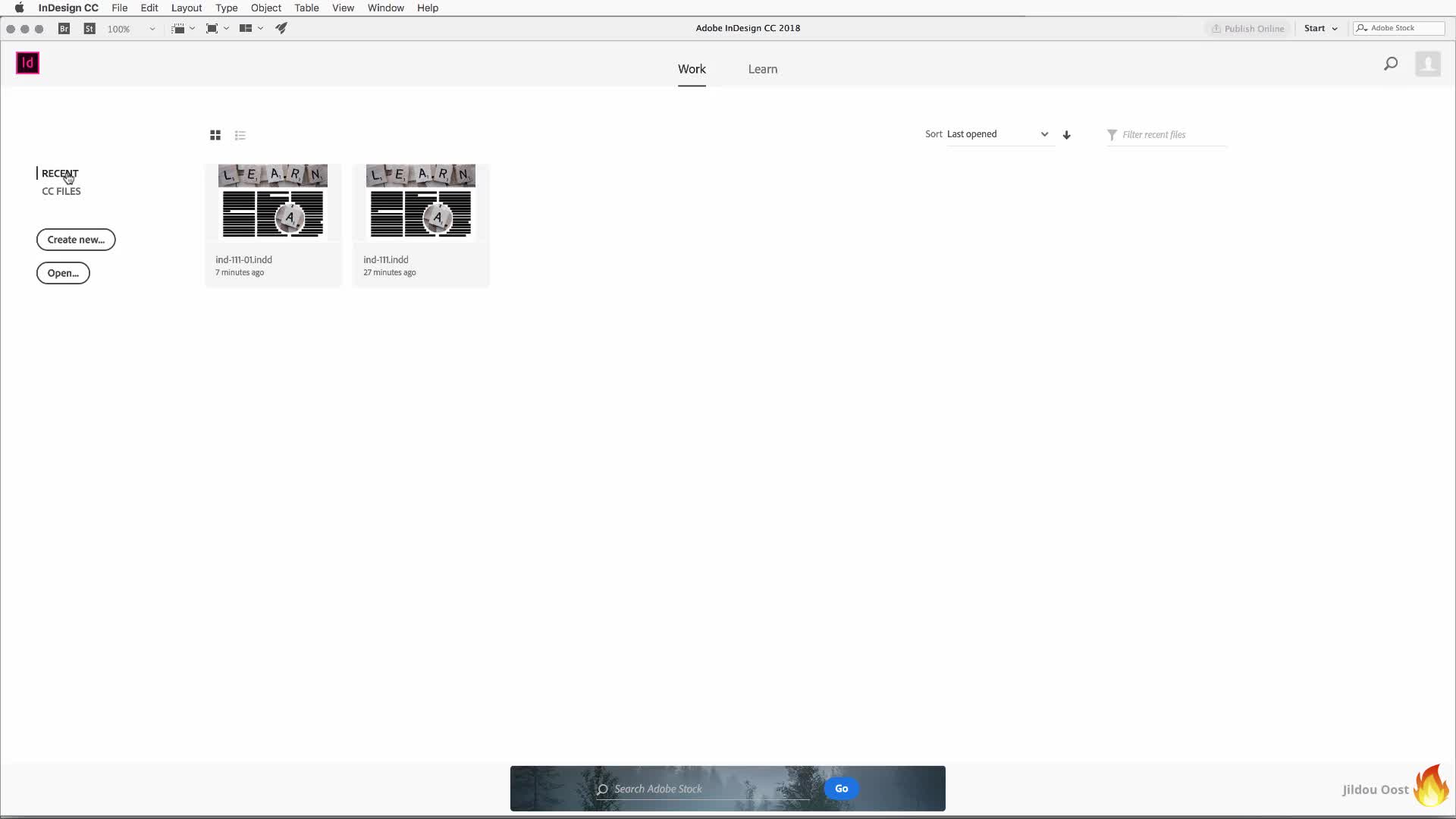Open the Layout menu
The height and width of the screenshot is (819, 1456).
point(187,8)
